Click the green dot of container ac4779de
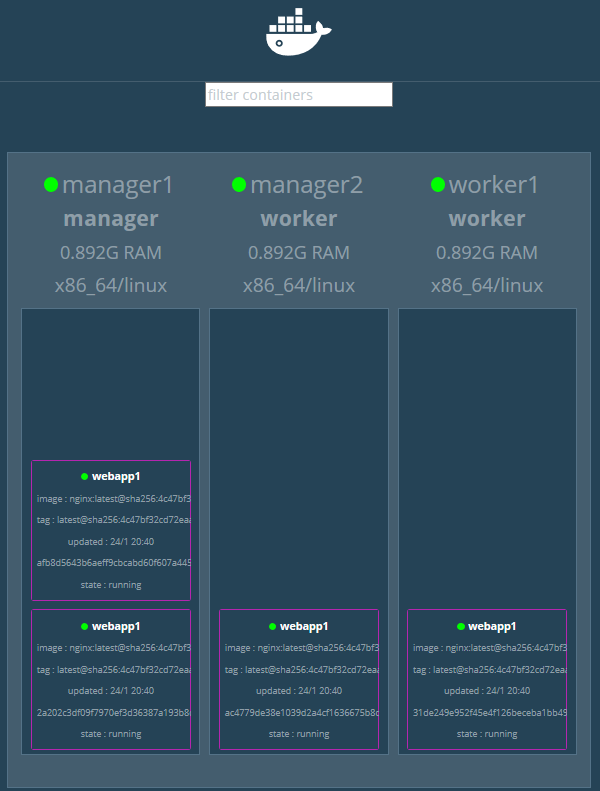Screen dimensions: 600x791 click(x=273, y=626)
